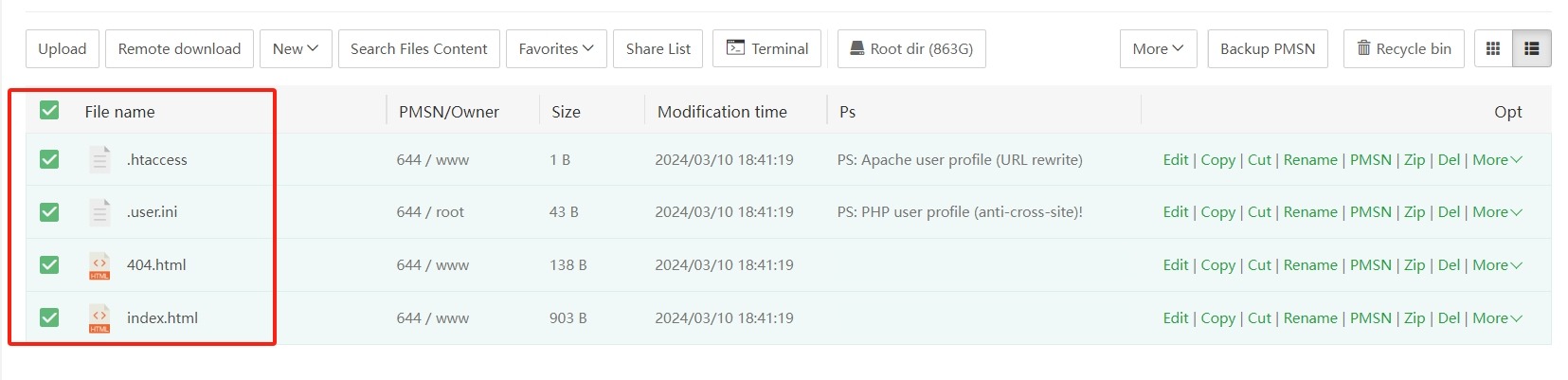Open the Recycle bin
The height and width of the screenshot is (380, 1568).
(x=1404, y=48)
